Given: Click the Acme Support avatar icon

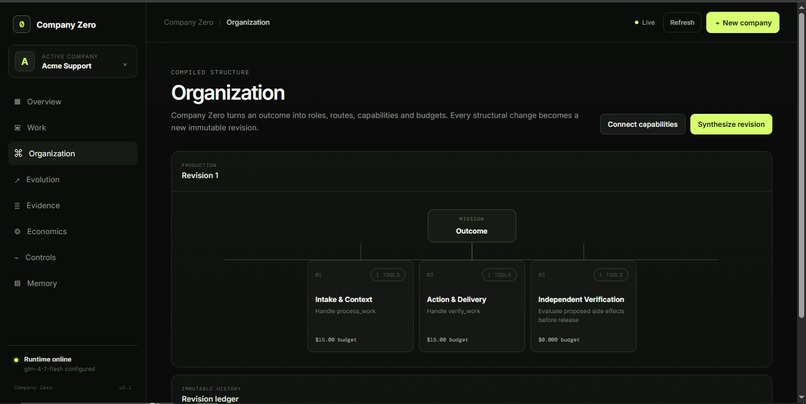Looking at the screenshot, I should 24,61.
